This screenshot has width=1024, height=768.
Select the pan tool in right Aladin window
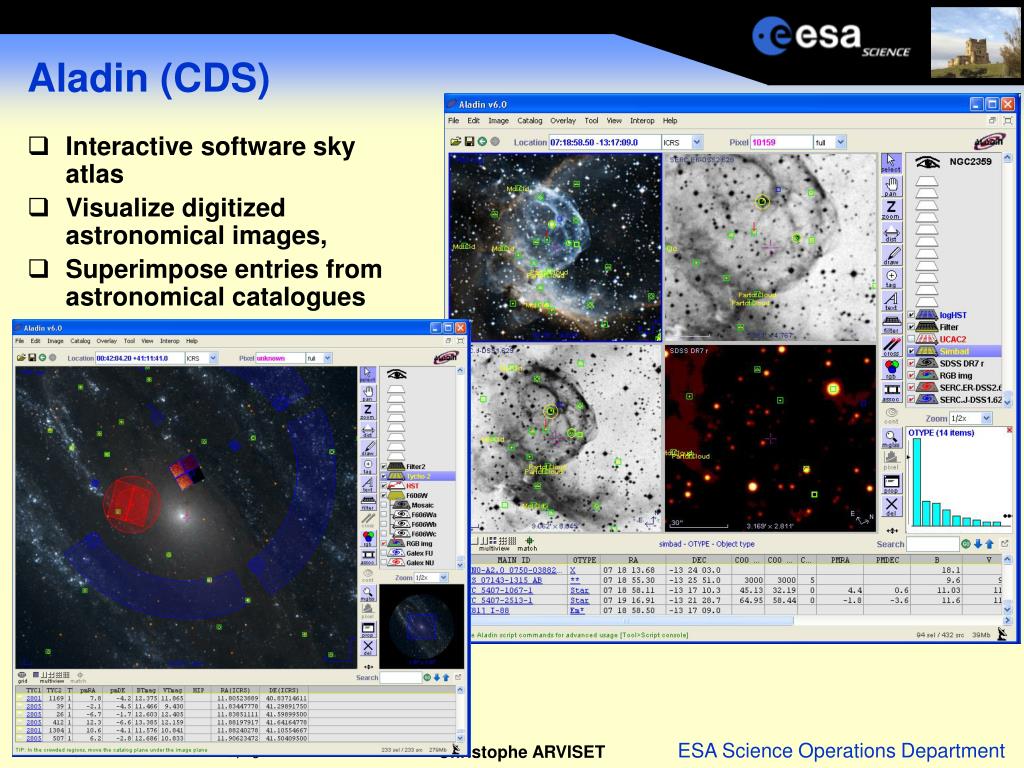click(891, 187)
